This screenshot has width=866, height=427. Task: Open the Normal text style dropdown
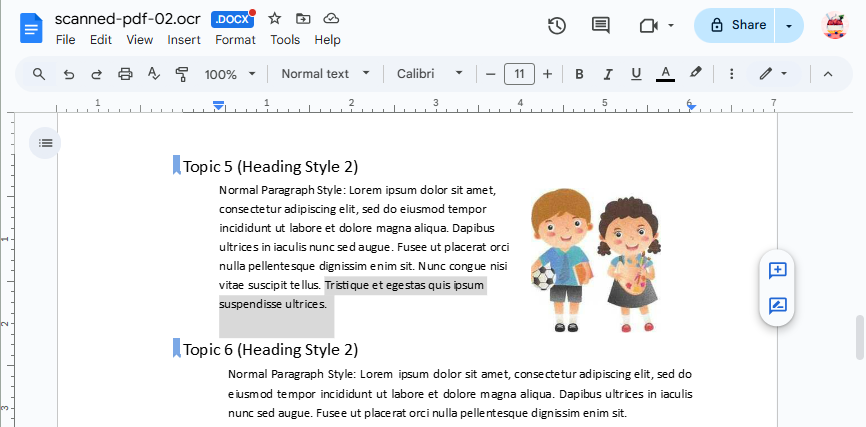(x=325, y=74)
